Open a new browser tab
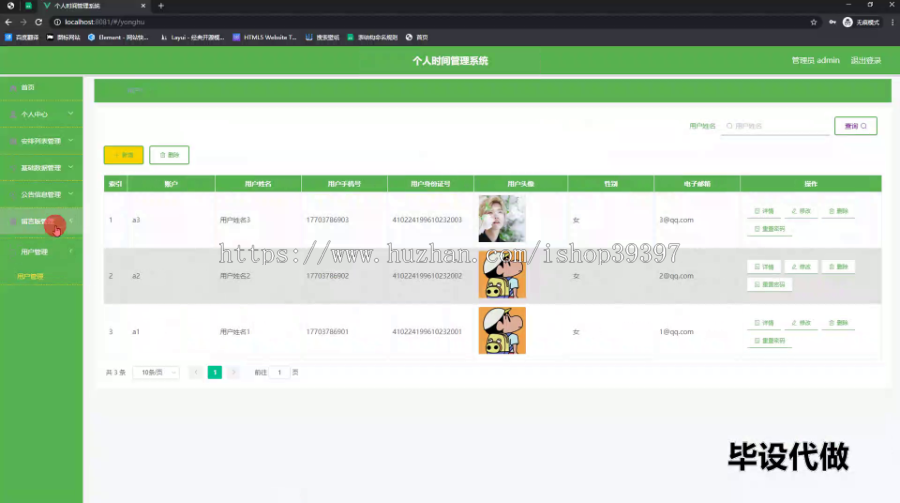 [161, 6]
